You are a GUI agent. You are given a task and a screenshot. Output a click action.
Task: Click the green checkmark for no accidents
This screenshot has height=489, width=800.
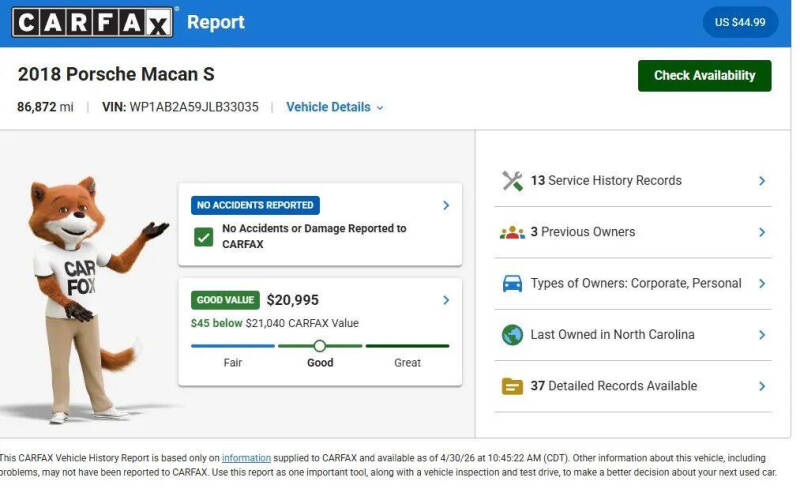(x=204, y=237)
